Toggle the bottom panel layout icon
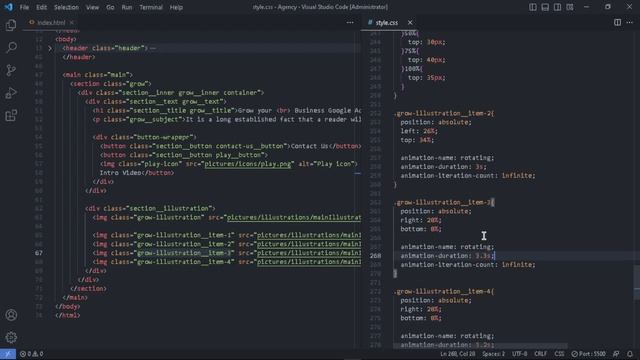This screenshot has height=360, width=640. pyautogui.click(x=545, y=7)
